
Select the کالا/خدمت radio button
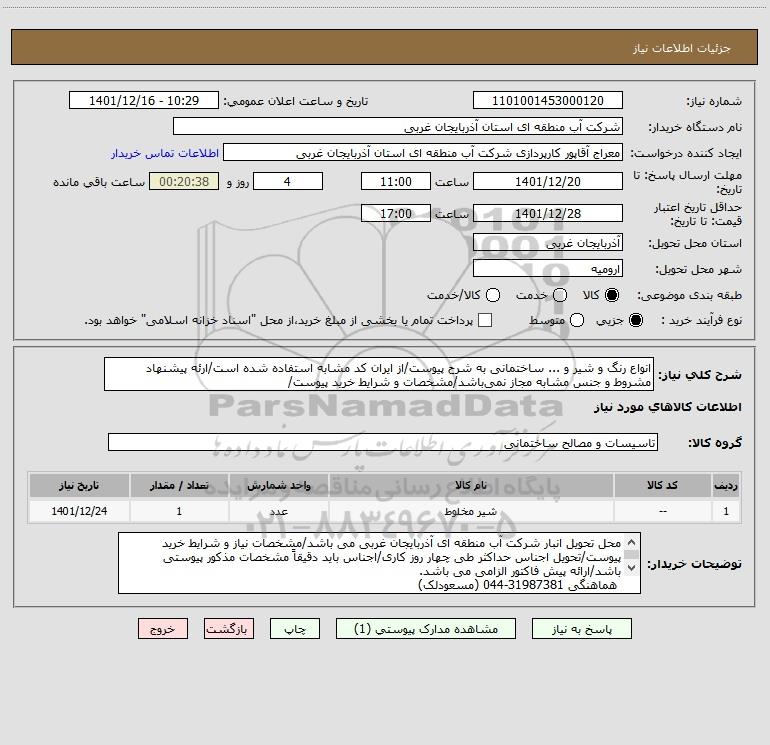[x=493, y=295]
